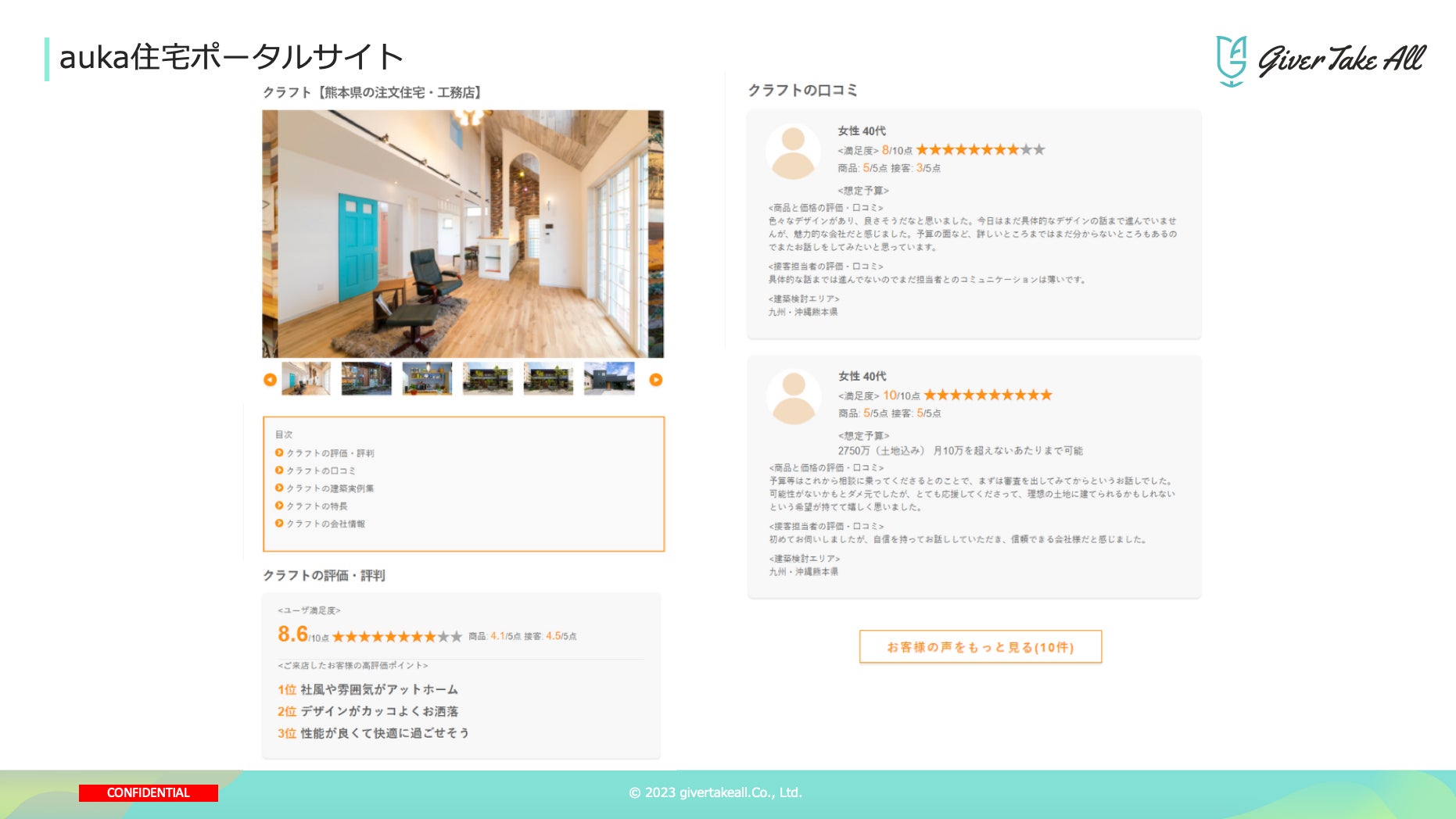Click 3位 性能が良くて快適に過ごせそう
The height and width of the screenshot is (819, 1456).
(x=373, y=733)
